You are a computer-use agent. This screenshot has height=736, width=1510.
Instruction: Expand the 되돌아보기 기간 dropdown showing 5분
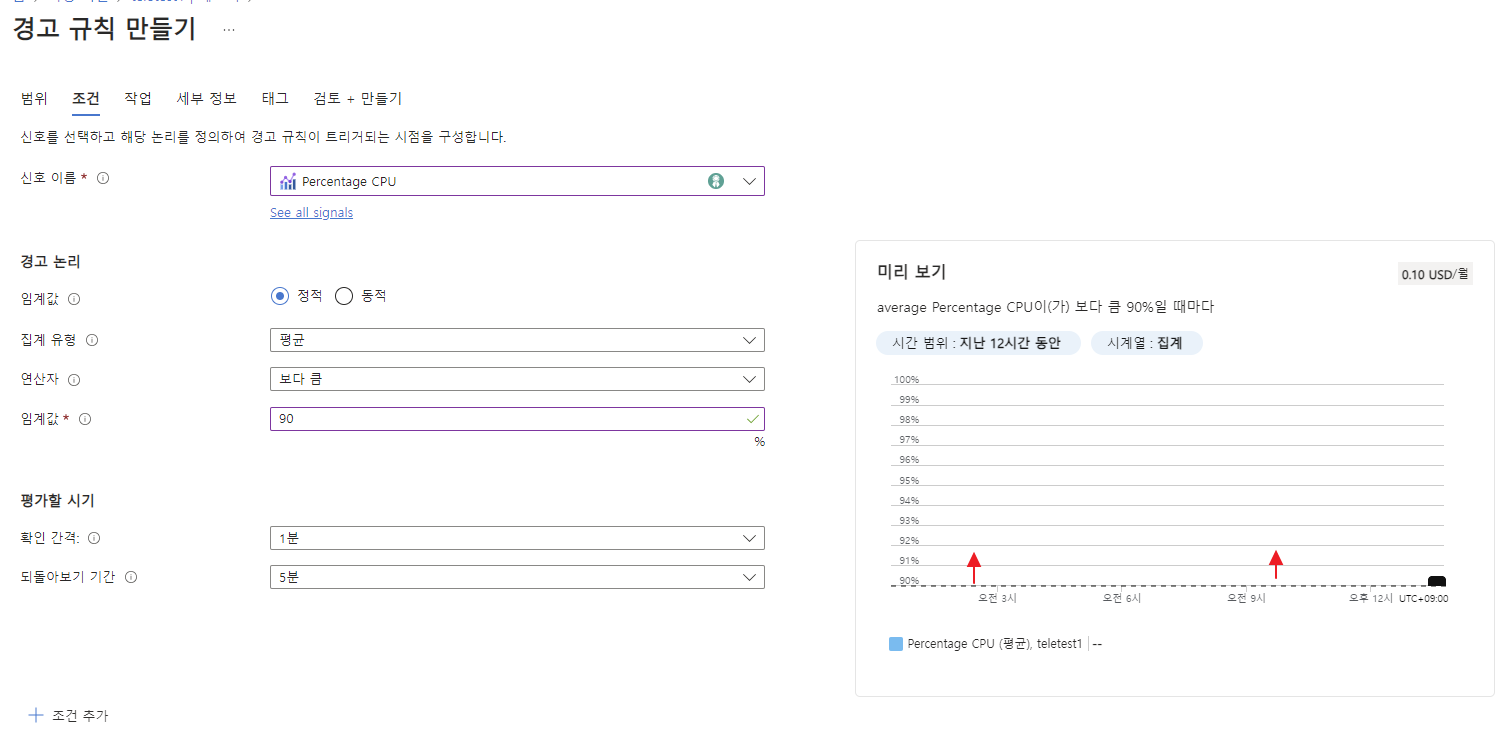[517, 577]
